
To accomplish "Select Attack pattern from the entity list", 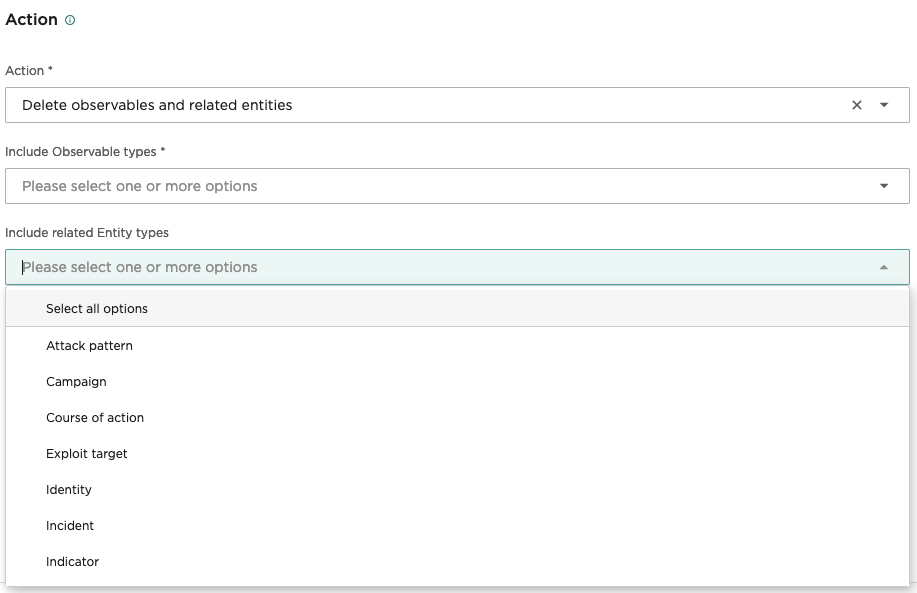I will [x=89, y=345].
